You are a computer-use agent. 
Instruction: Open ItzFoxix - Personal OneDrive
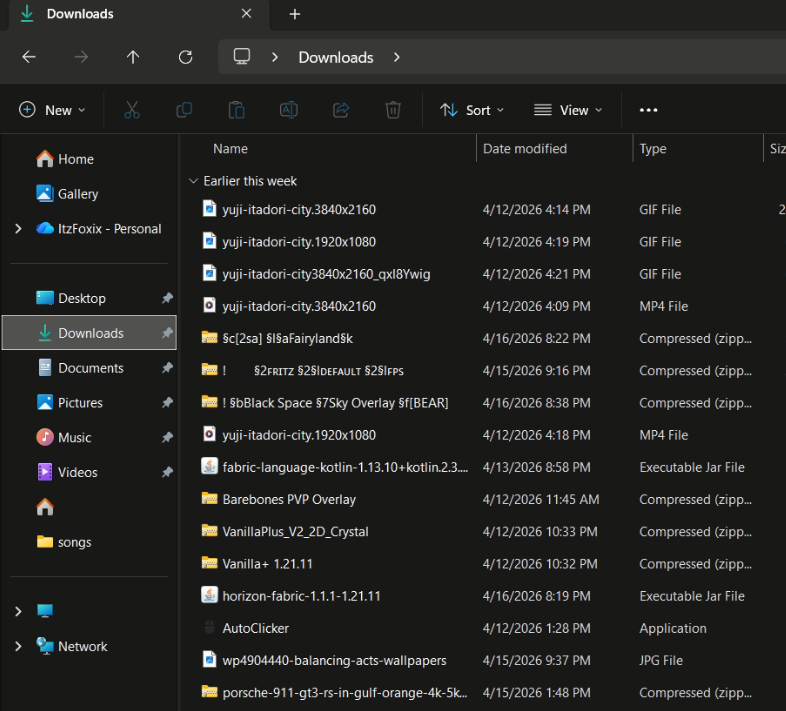pyautogui.click(x=99, y=229)
